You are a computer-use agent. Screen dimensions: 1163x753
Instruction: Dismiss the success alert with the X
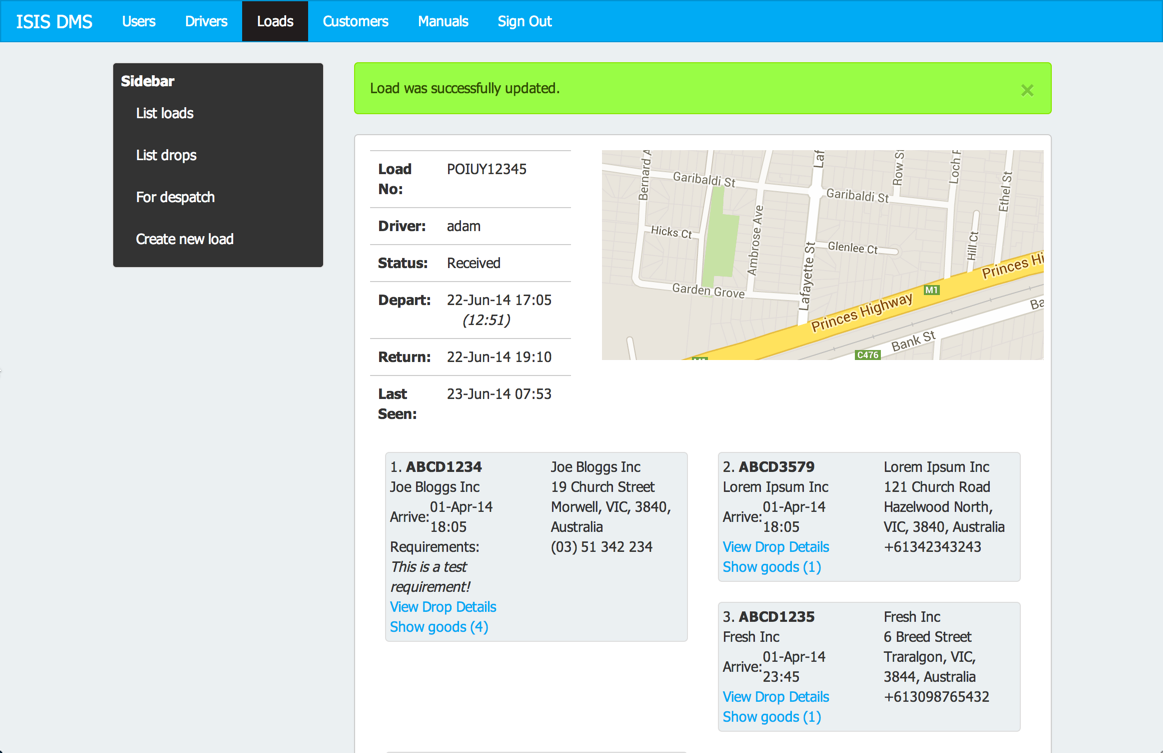pyautogui.click(x=1027, y=90)
